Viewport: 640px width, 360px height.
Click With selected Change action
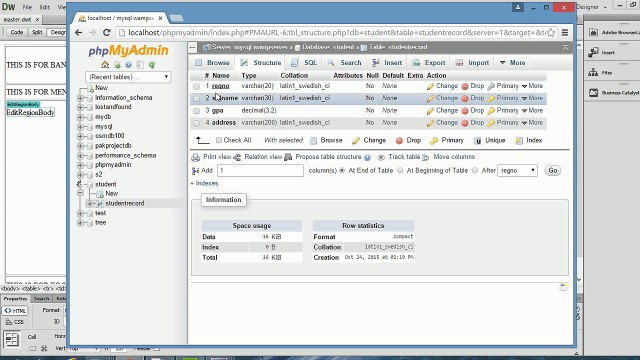pos(369,140)
